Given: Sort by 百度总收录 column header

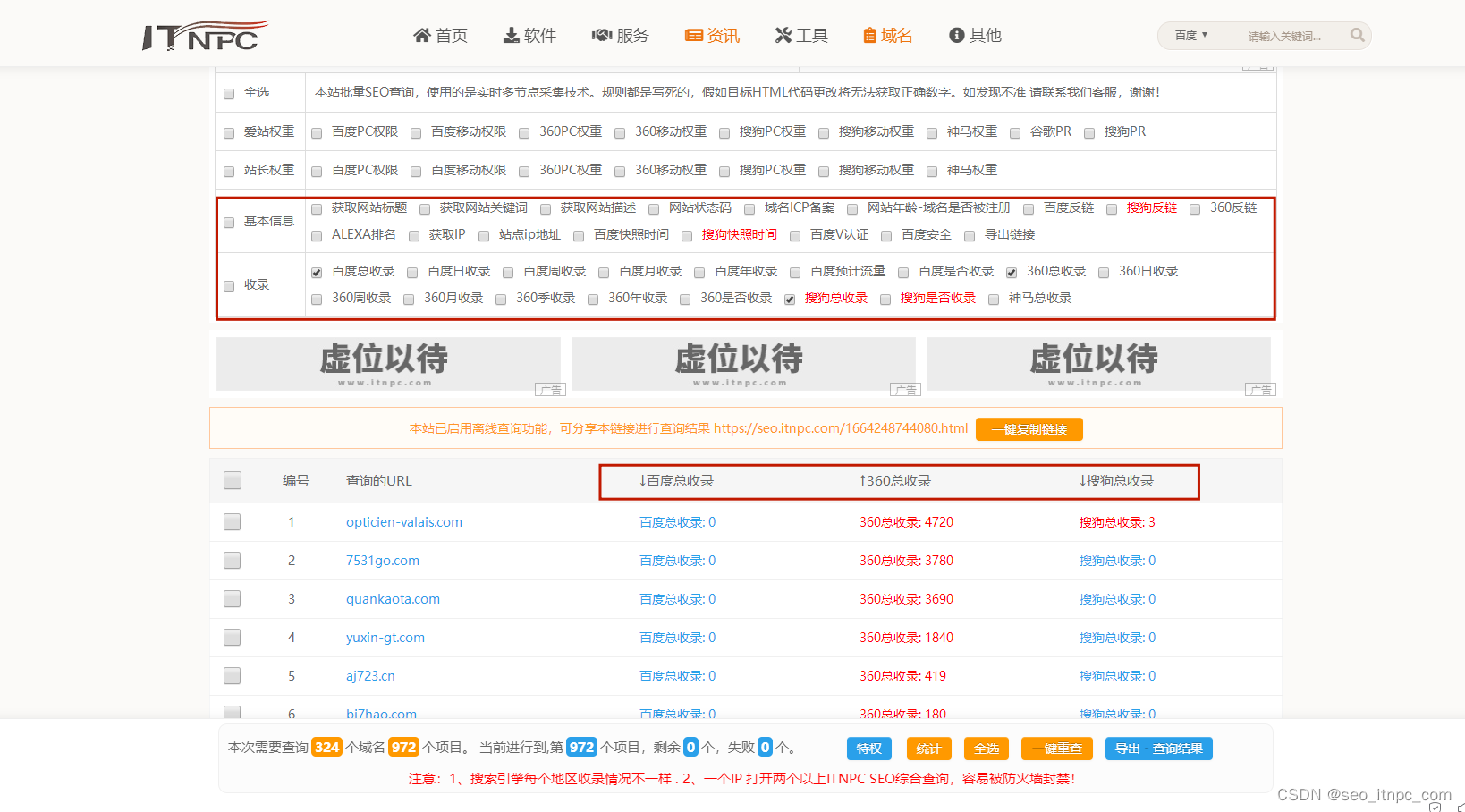Looking at the screenshot, I should [x=676, y=481].
